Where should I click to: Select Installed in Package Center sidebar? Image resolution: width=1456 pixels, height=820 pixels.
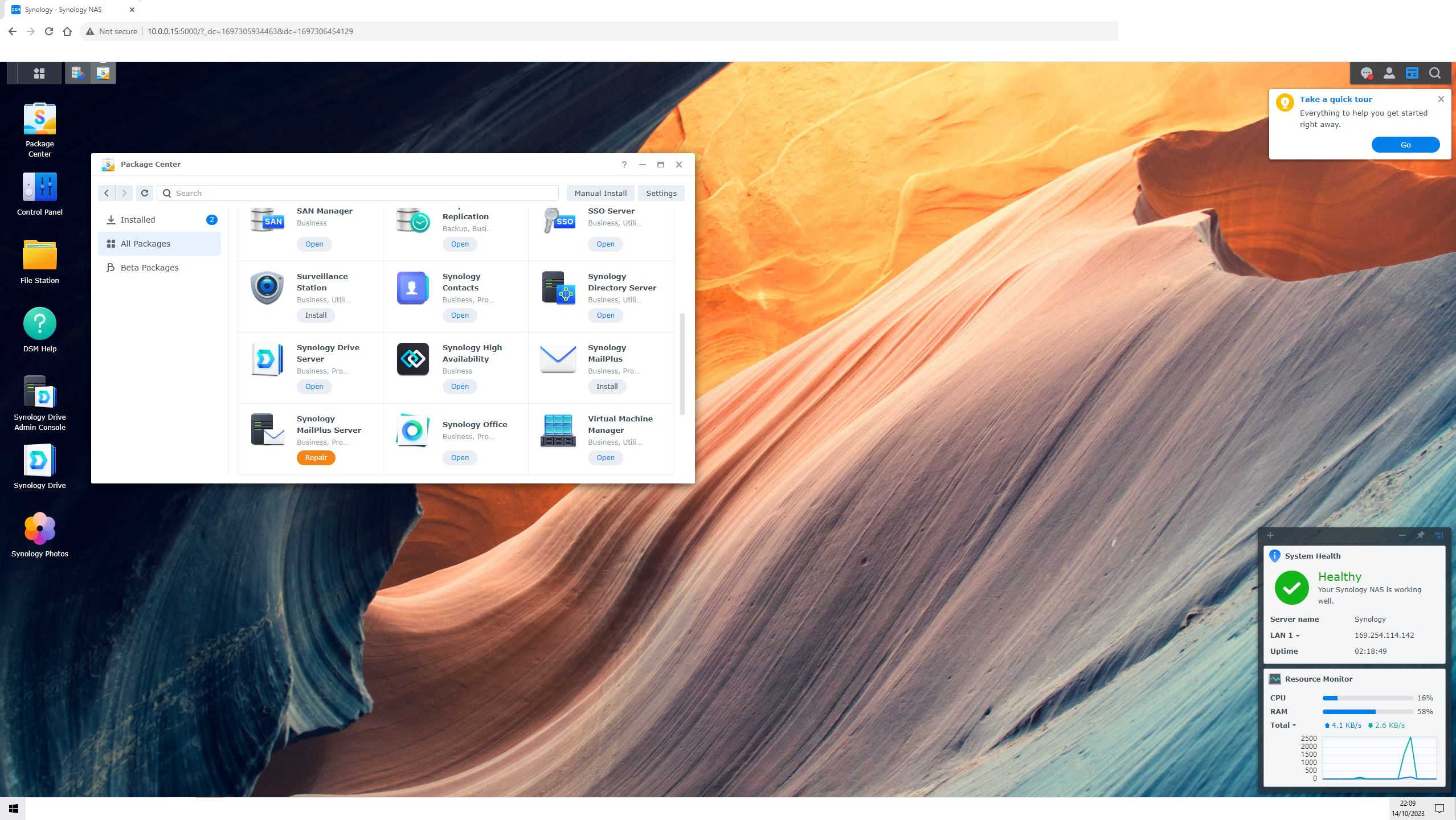click(x=159, y=220)
